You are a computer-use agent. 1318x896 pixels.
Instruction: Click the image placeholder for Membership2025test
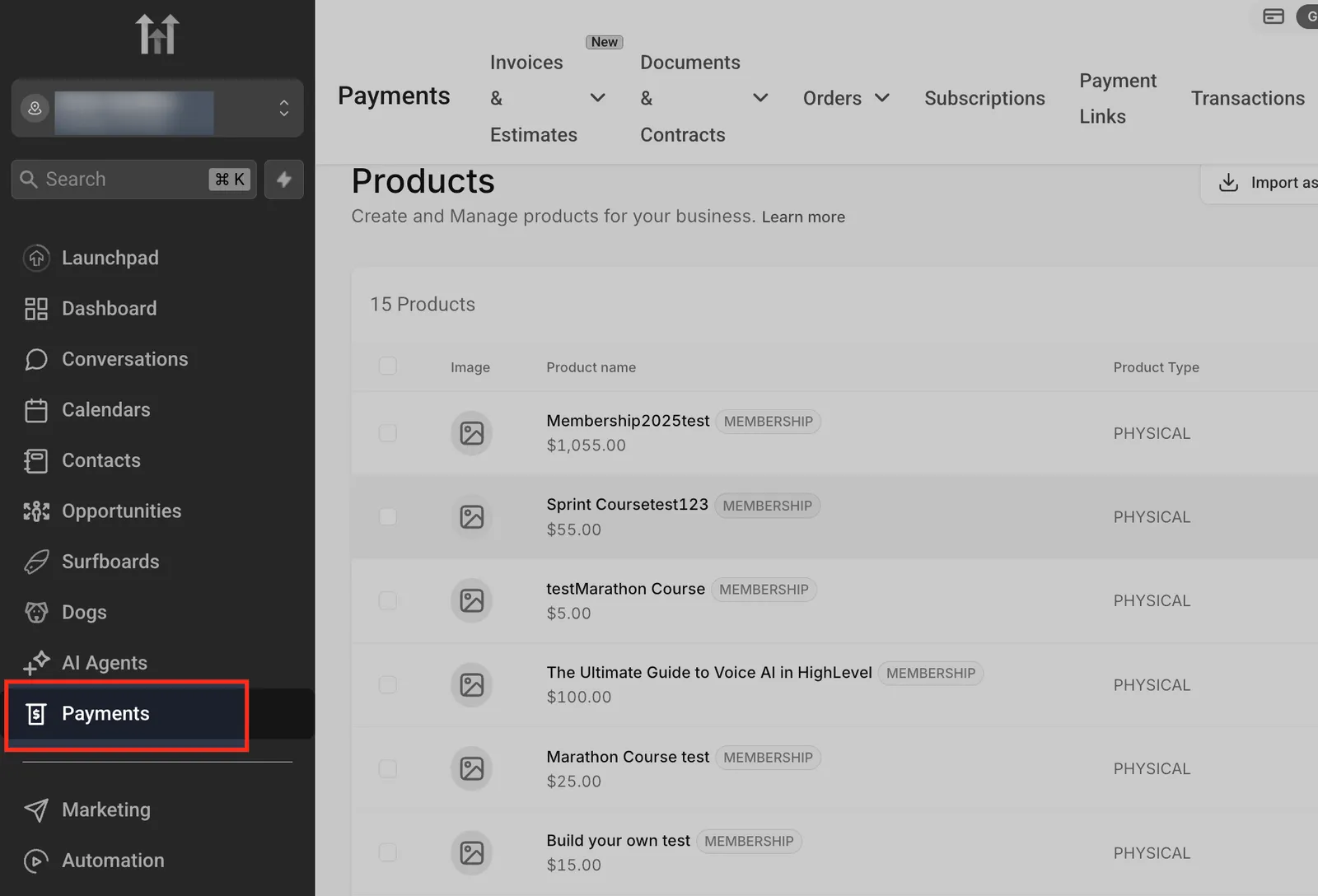(472, 433)
